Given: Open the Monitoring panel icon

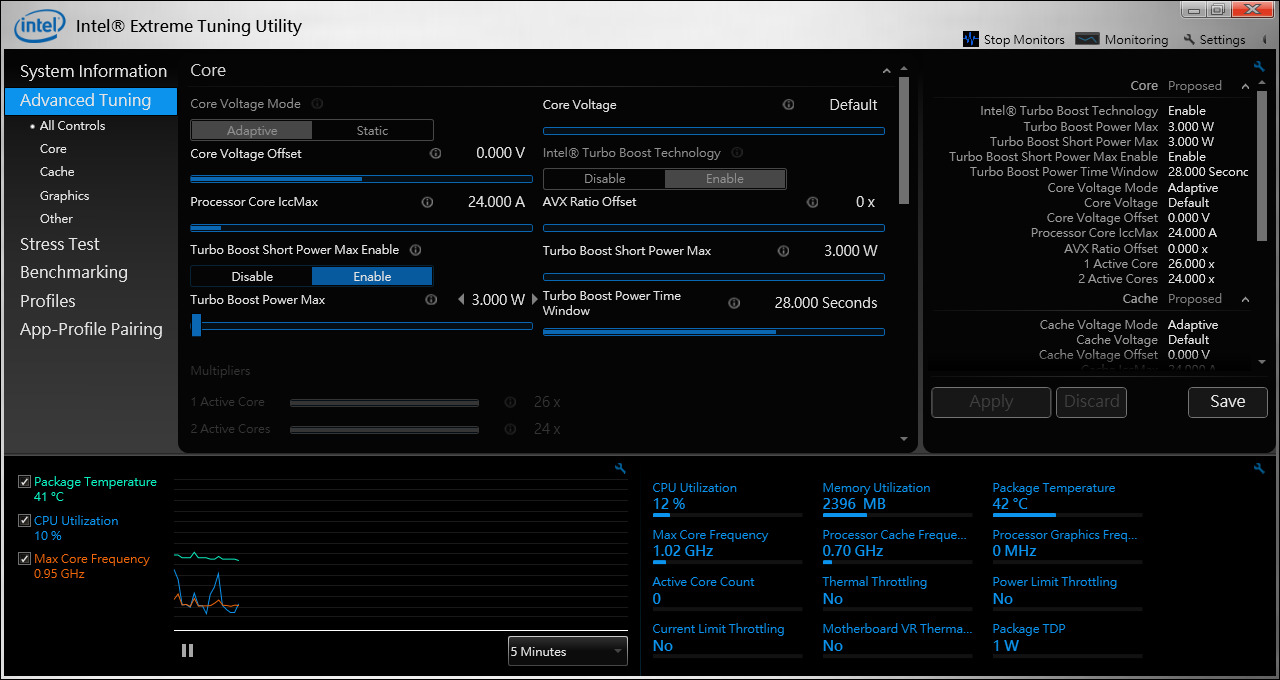Looking at the screenshot, I should pos(1087,39).
